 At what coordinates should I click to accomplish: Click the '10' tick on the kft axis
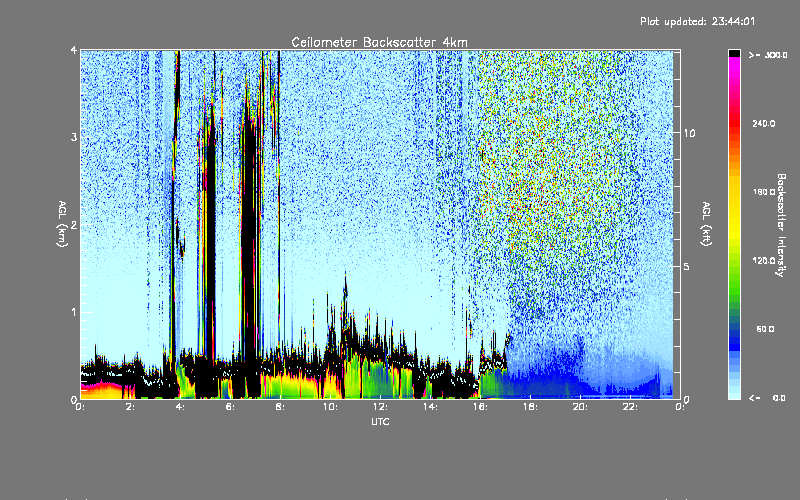(689, 133)
